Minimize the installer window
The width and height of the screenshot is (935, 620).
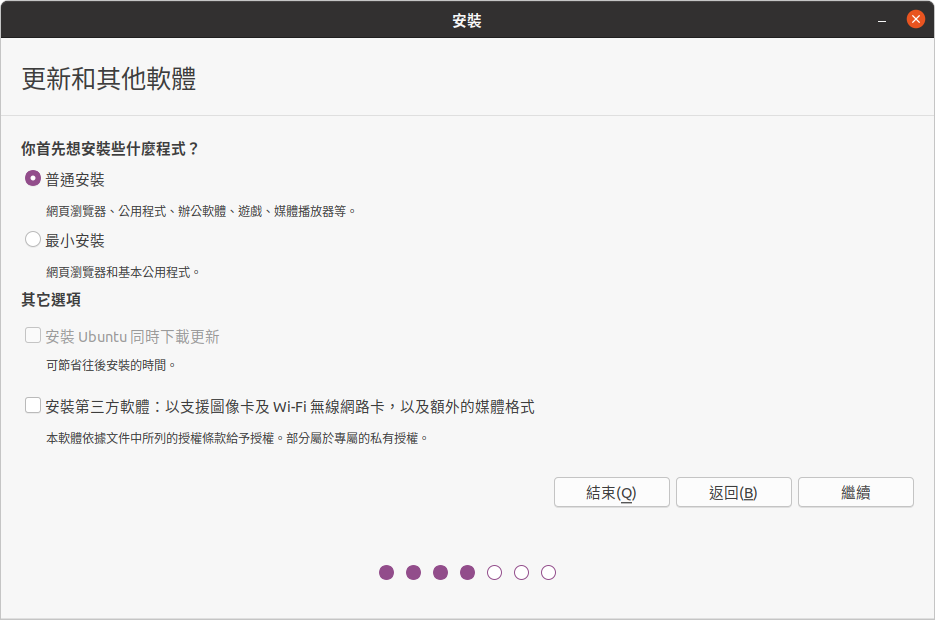882,20
